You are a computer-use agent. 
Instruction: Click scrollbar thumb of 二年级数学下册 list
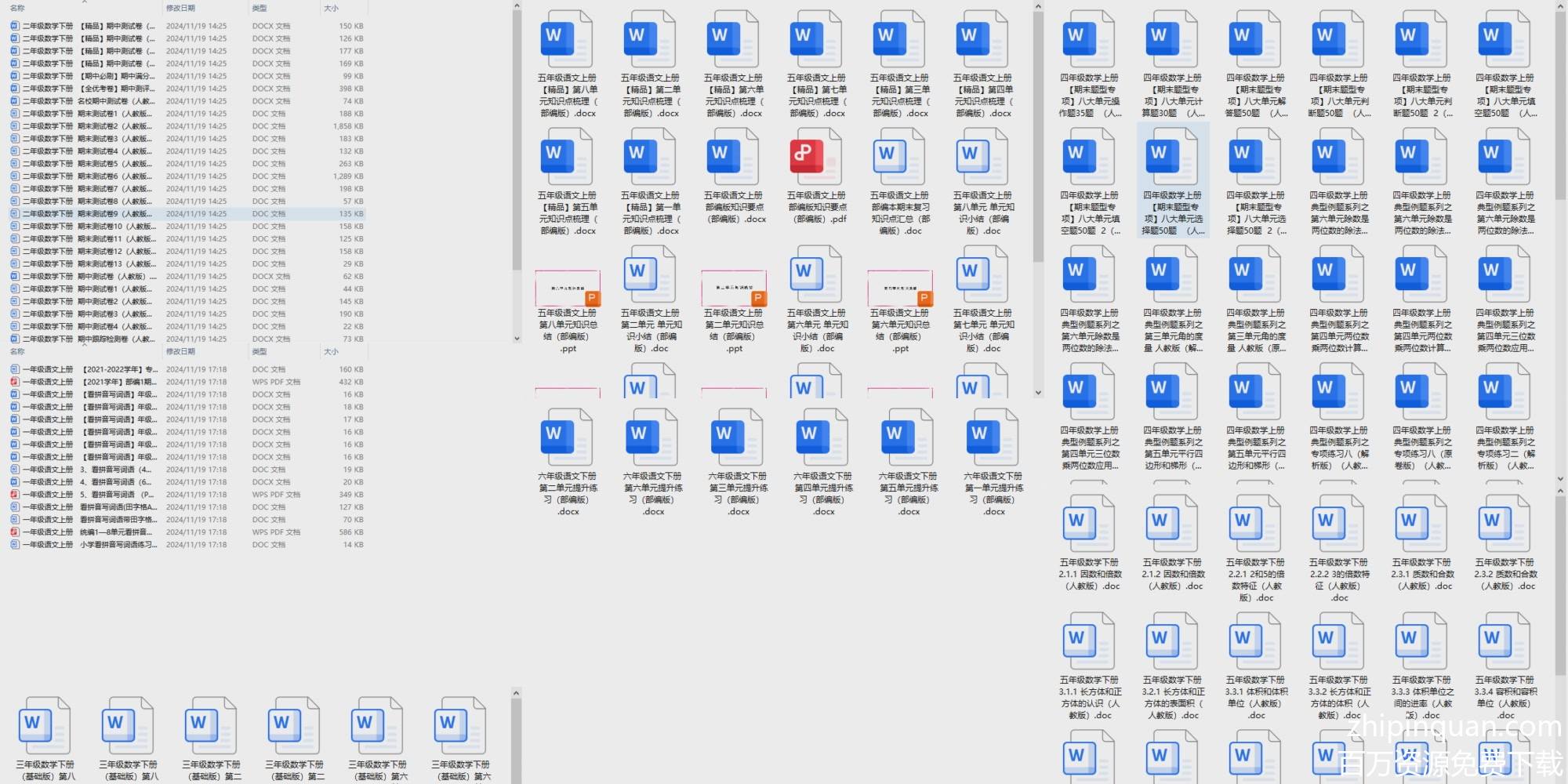click(517, 141)
